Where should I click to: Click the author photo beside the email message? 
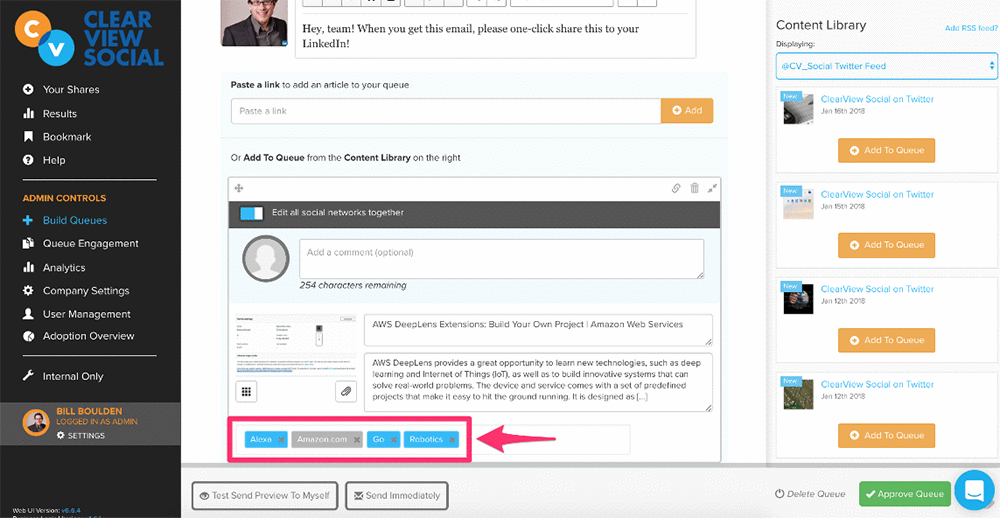pyautogui.click(x=254, y=23)
